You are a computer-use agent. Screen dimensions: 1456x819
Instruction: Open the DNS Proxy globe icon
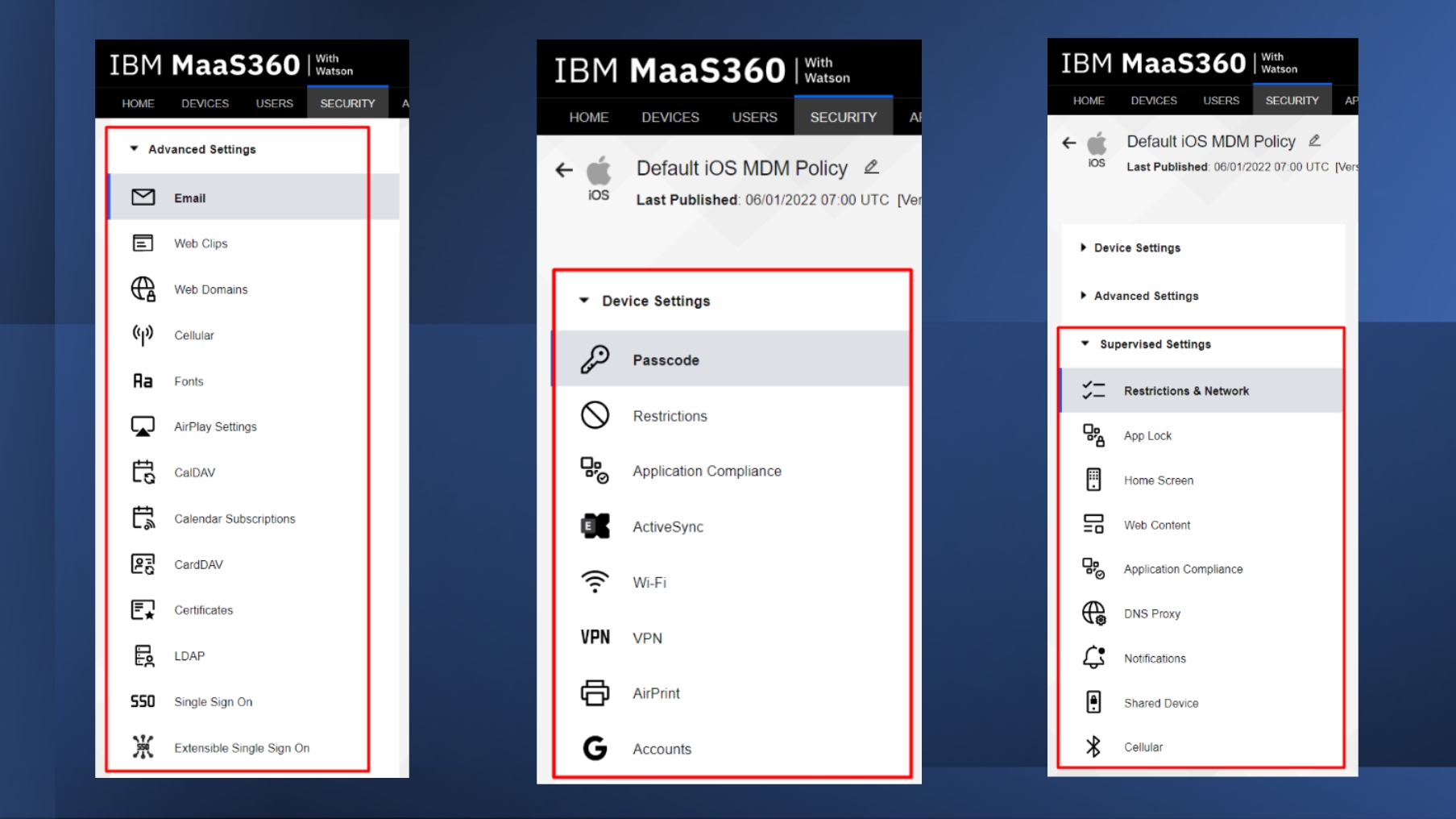[x=1093, y=613]
